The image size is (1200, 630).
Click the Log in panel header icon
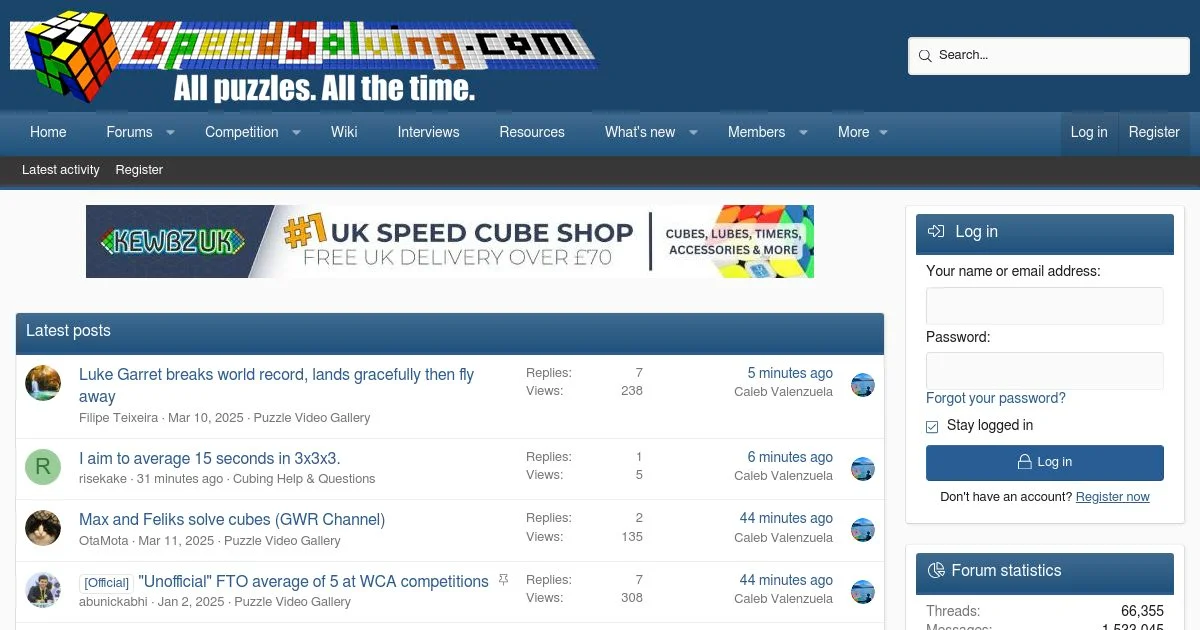936,232
